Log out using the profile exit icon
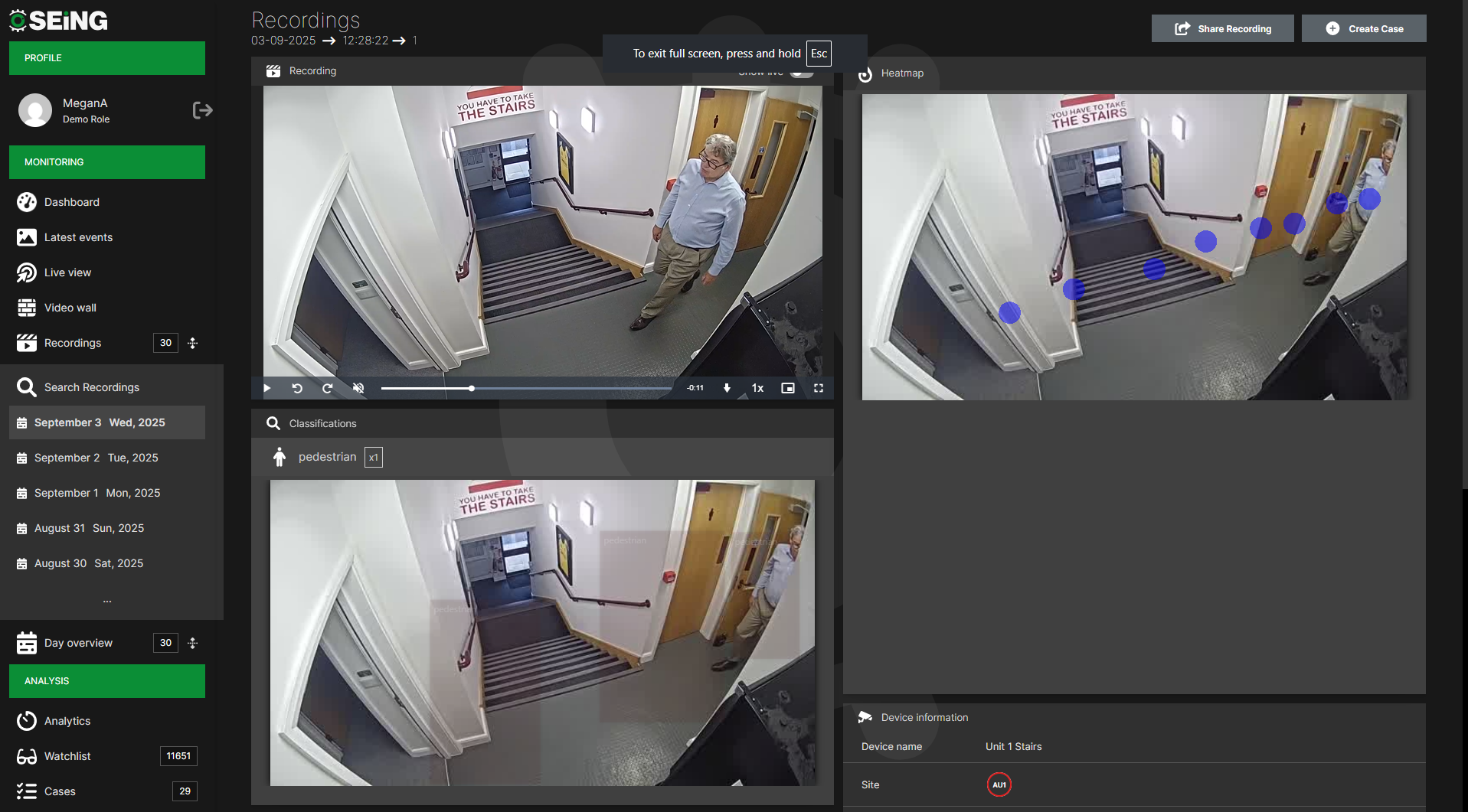The image size is (1468, 812). point(202,109)
